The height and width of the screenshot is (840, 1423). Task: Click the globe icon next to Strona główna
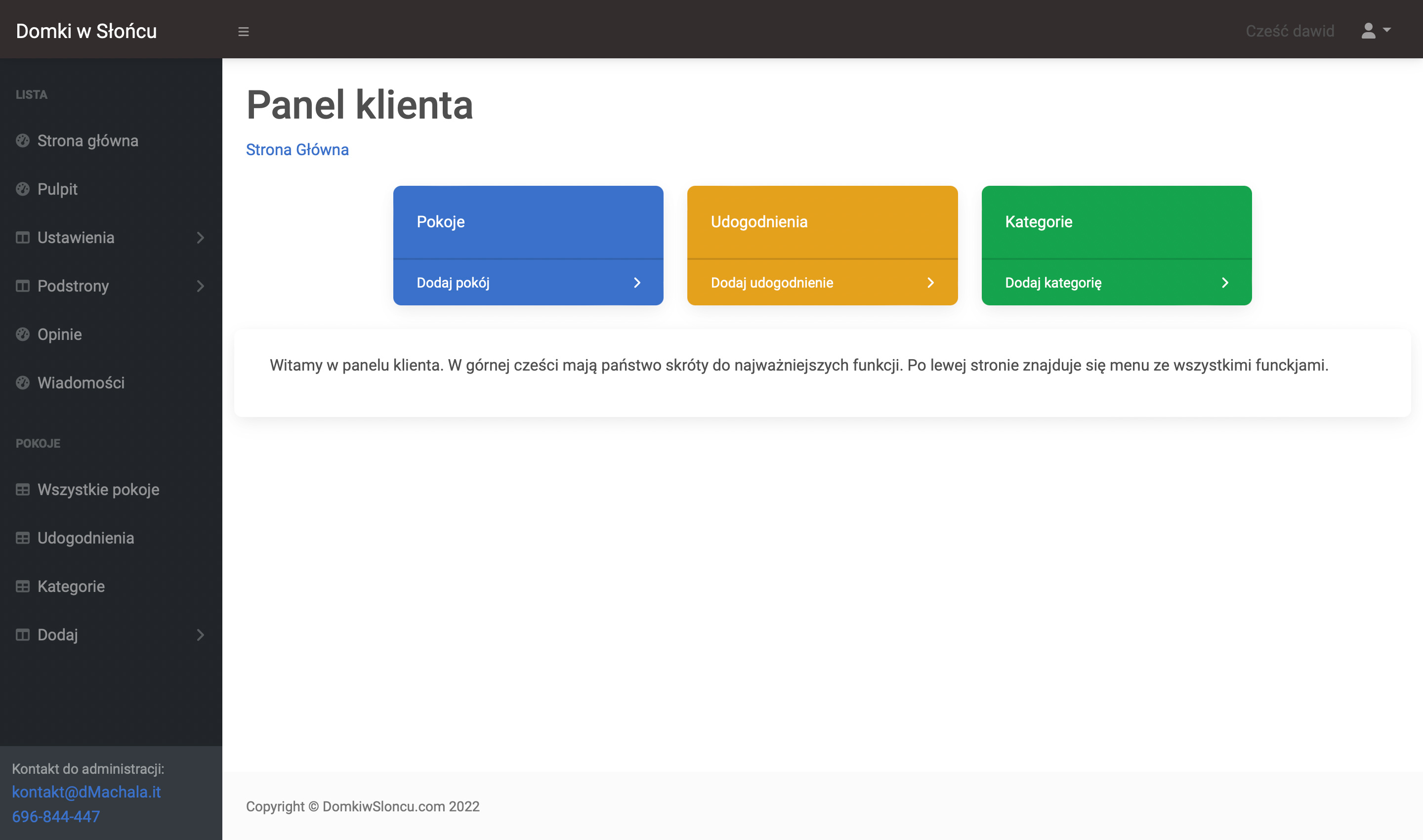click(x=23, y=141)
